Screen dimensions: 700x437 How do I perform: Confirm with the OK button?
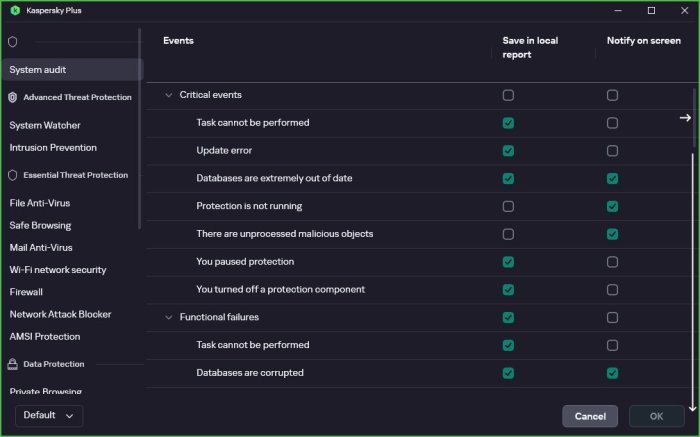[x=656, y=416]
